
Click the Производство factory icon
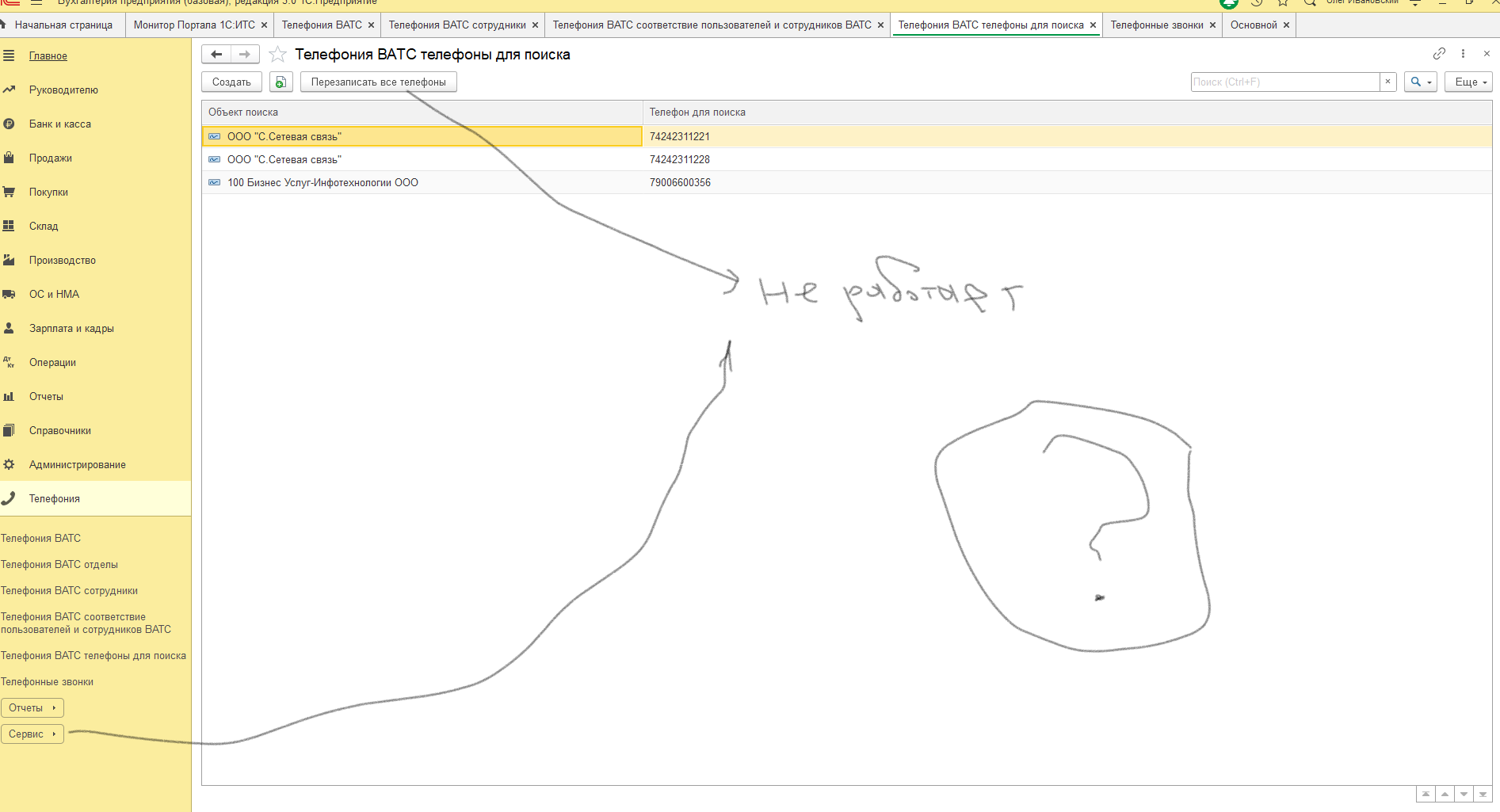pyautogui.click(x=9, y=260)
